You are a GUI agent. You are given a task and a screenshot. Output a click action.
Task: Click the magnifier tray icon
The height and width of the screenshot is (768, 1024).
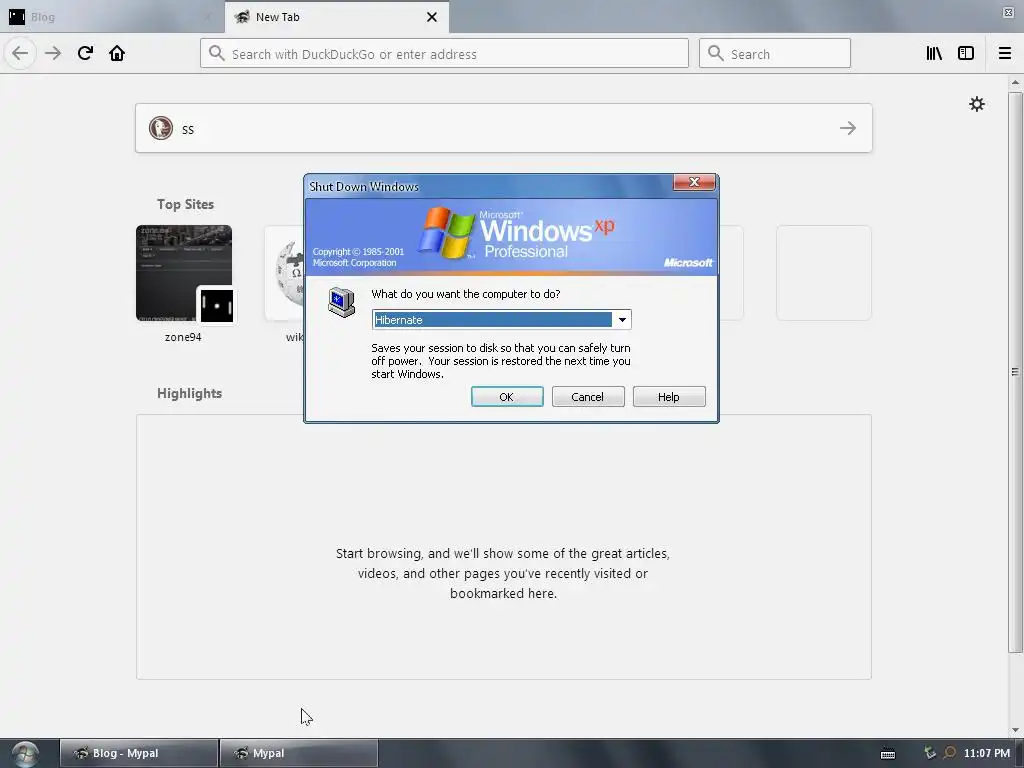click(950, 753)
